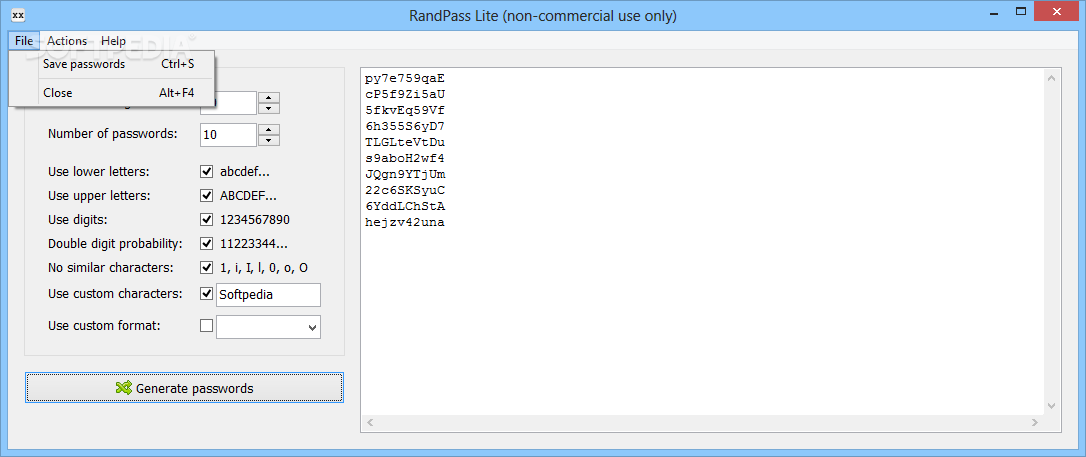
Task: Select the password 6h355S6yD7
Action: tap(404, 127)
